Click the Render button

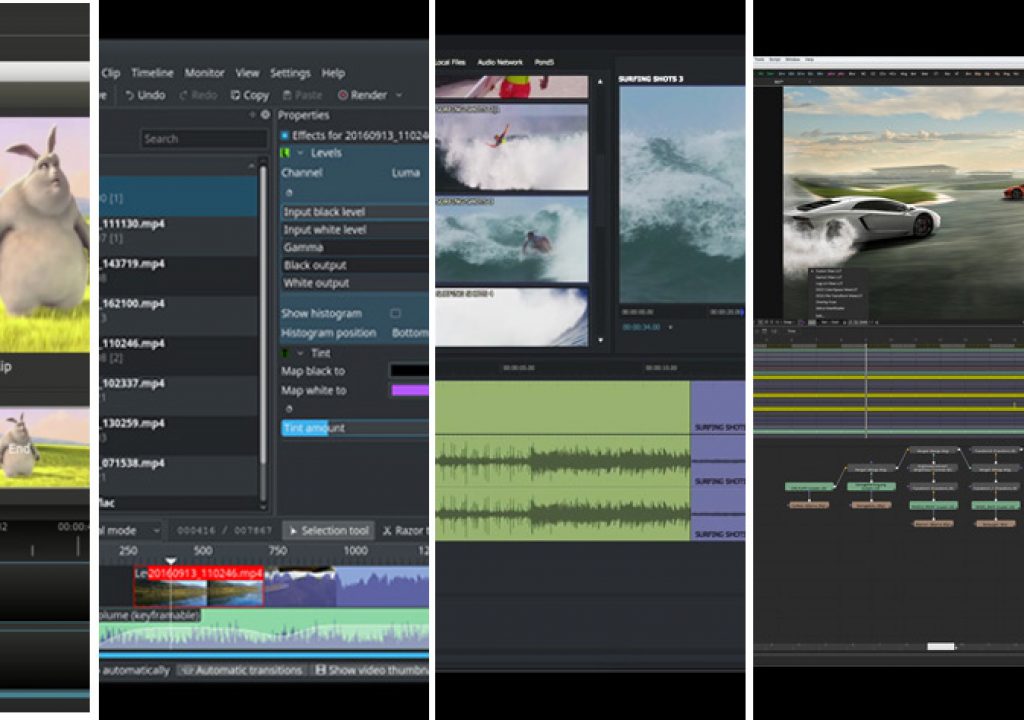[362, 95]
